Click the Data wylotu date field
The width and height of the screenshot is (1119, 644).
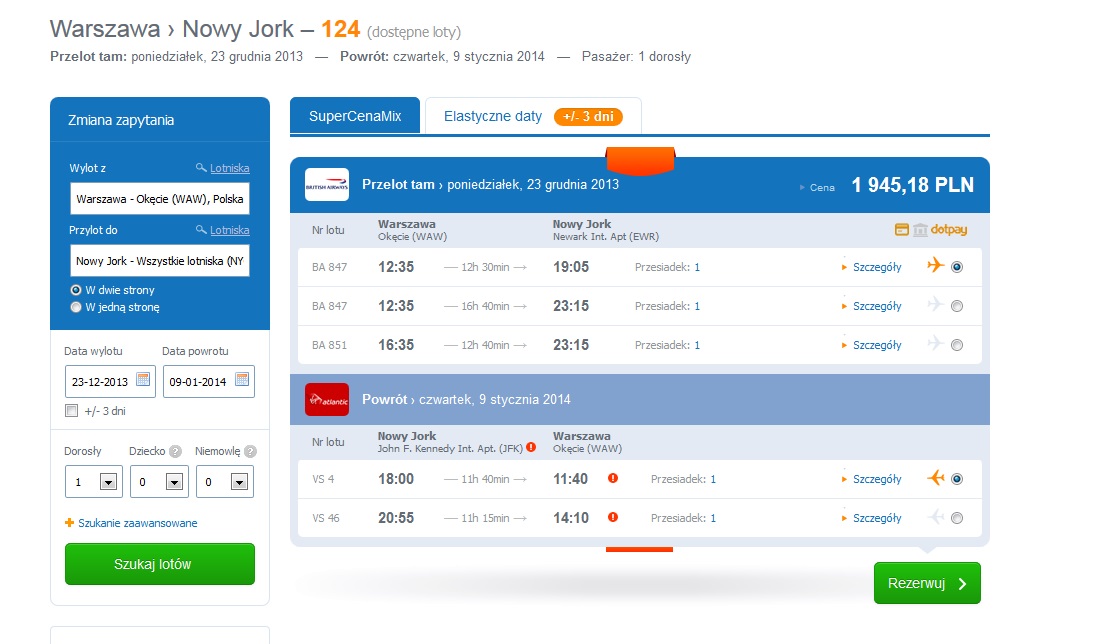pyautogui.click(x=110, y=381)
